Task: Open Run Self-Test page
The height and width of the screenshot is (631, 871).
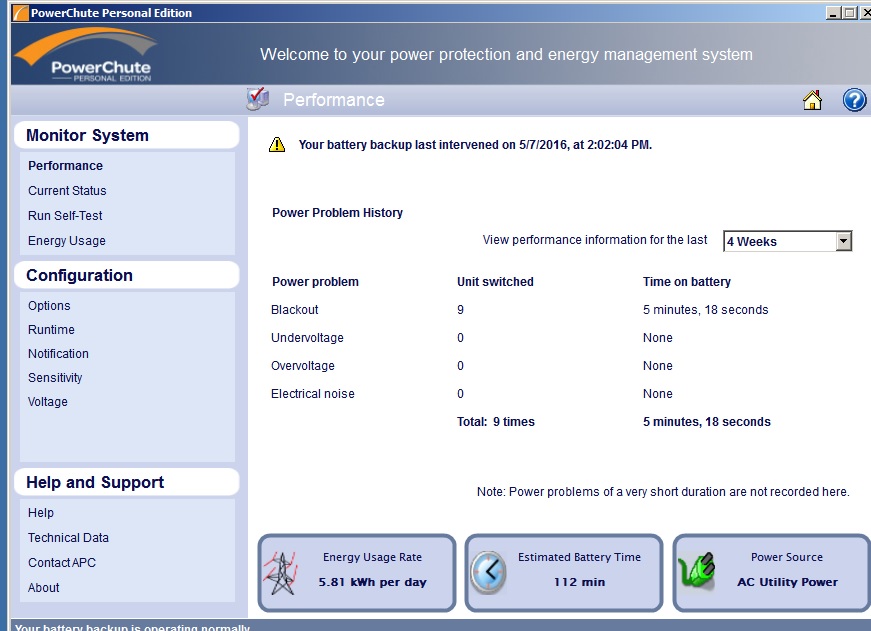Action: [65, 216]
